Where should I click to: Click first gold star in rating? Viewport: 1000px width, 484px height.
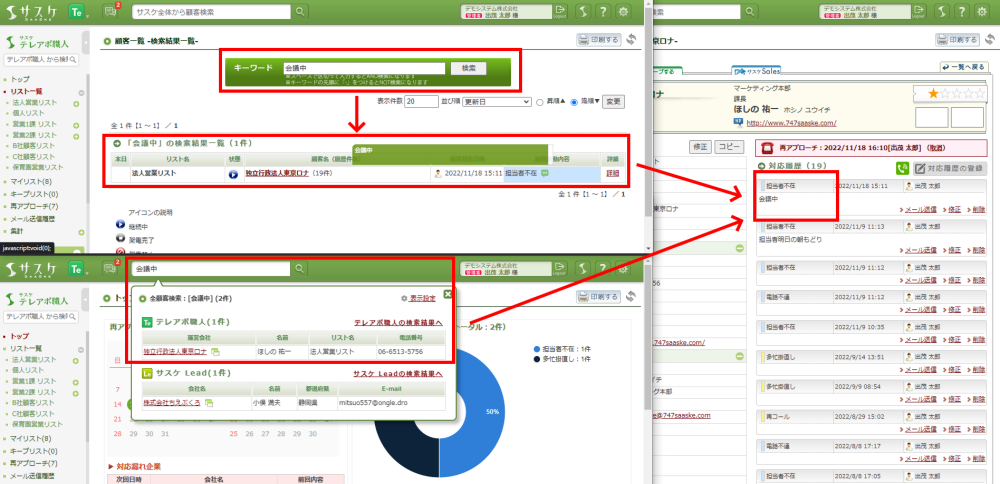(933, 94)
